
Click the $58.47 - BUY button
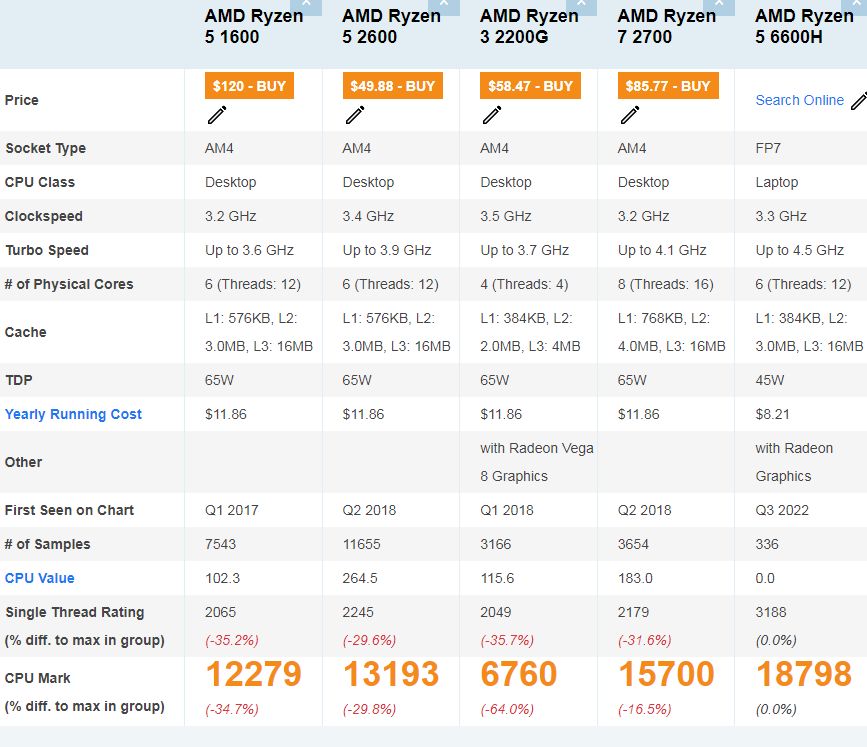[530, 86]
